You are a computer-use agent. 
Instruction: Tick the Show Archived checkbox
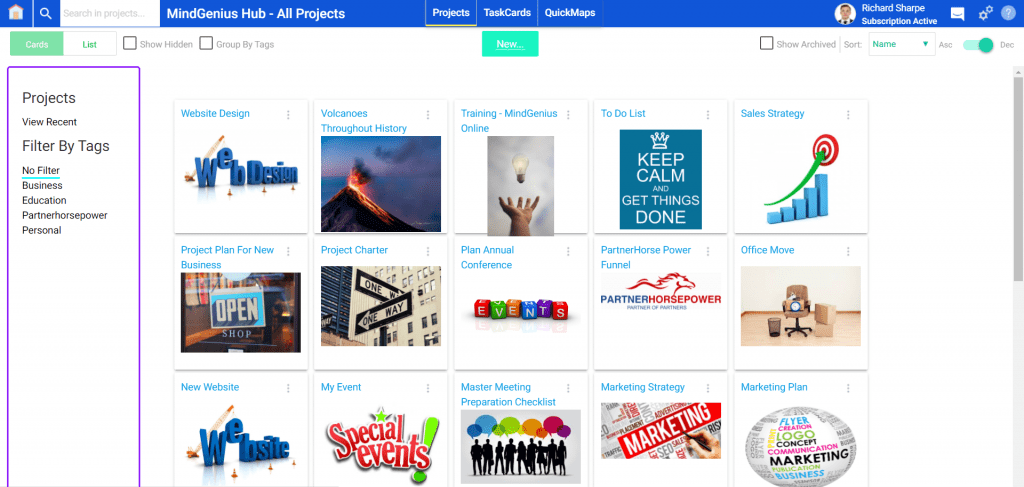coord(767,44)
